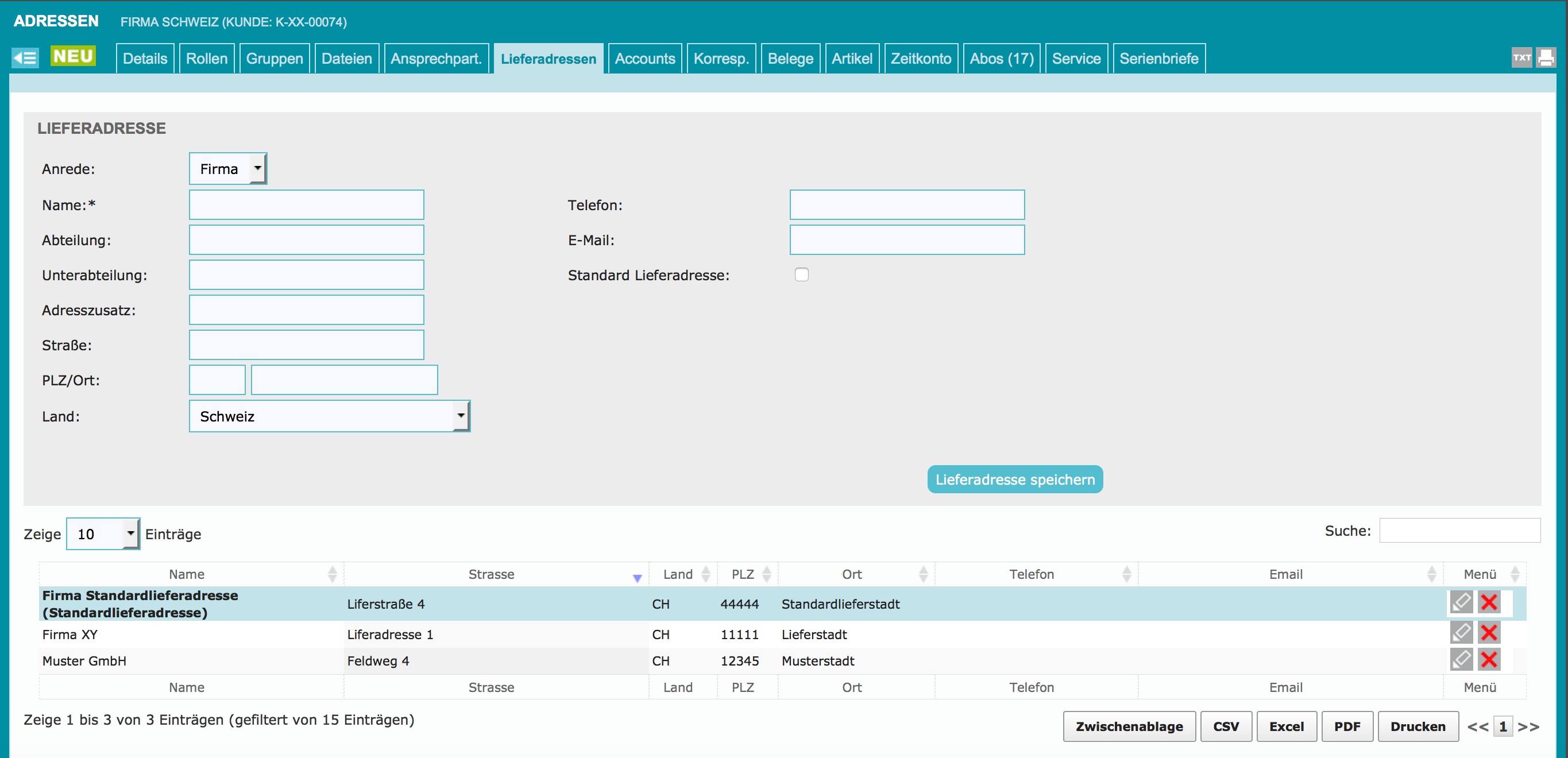Delete the Muster GmbH delivery address
The height and width of the screenshot is (758, 1568).
(x=1489, y=659)
